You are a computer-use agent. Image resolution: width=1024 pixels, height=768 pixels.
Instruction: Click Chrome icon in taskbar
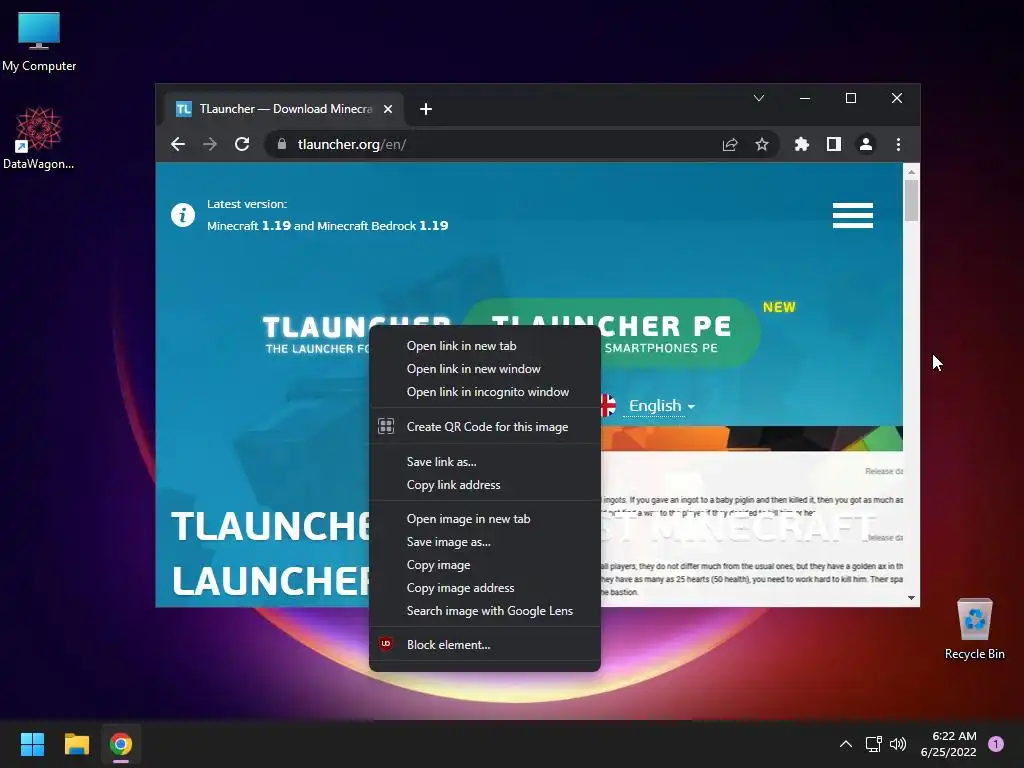[x=121, y=744]
